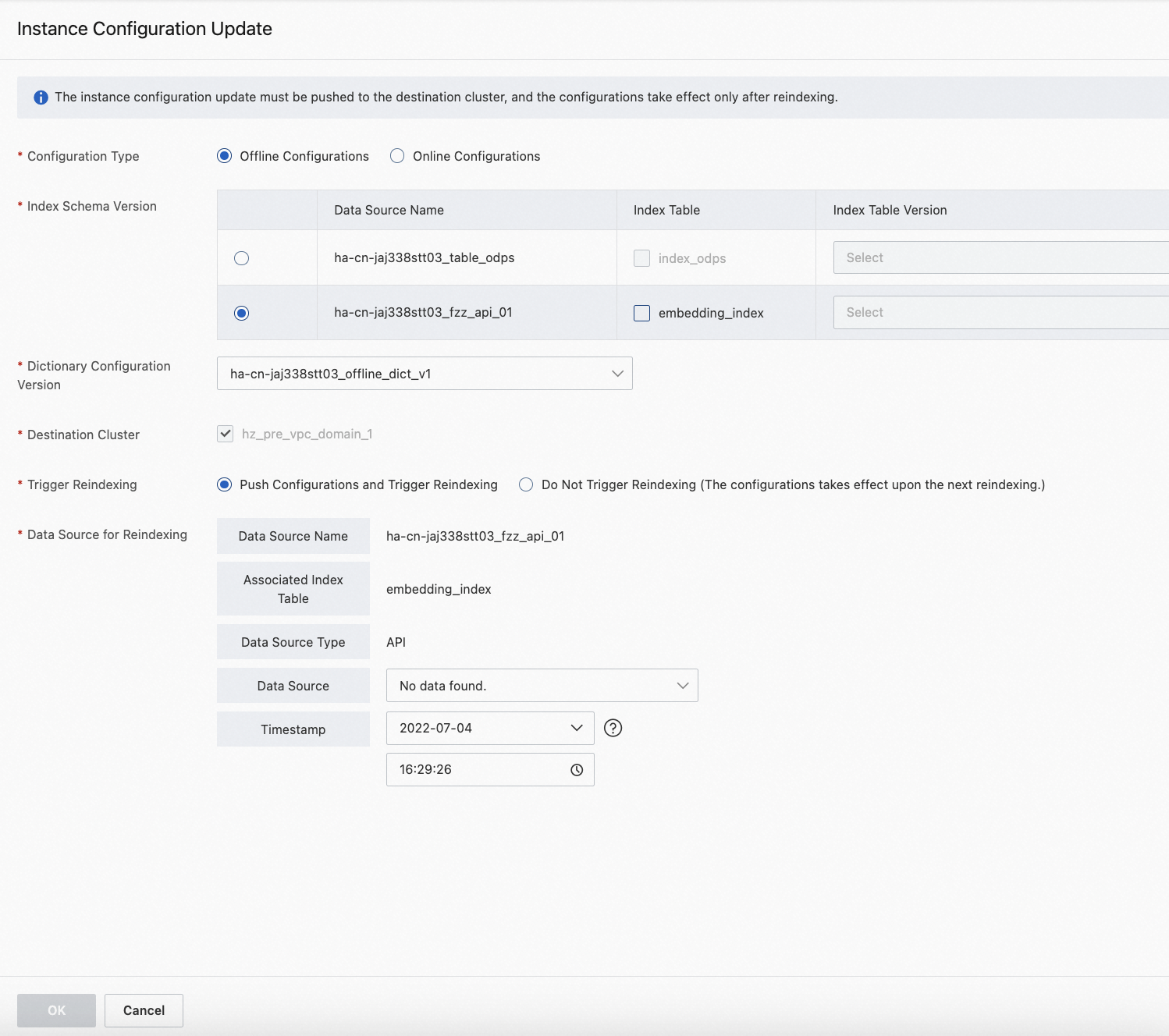
Task: Click the Timestamp help question mark icon
Action: (613, 728)
